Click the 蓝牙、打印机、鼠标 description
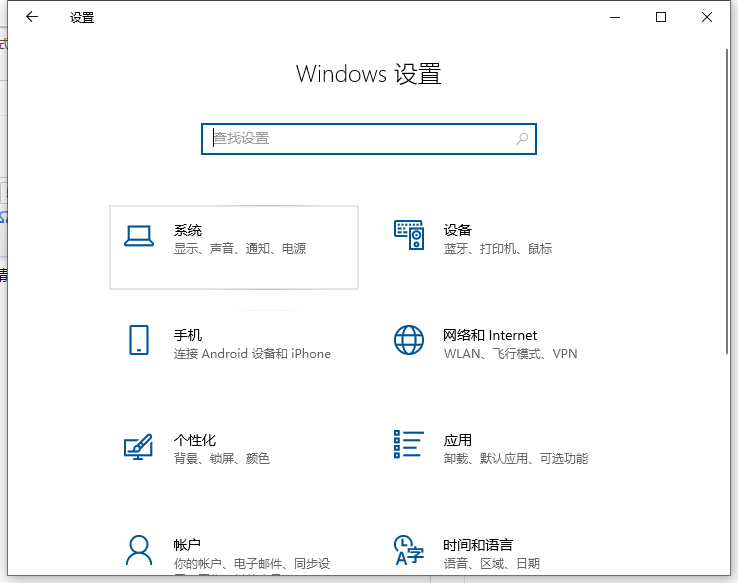Image resolution: width=738 pixels, height=583 pixels. [497, 248]
